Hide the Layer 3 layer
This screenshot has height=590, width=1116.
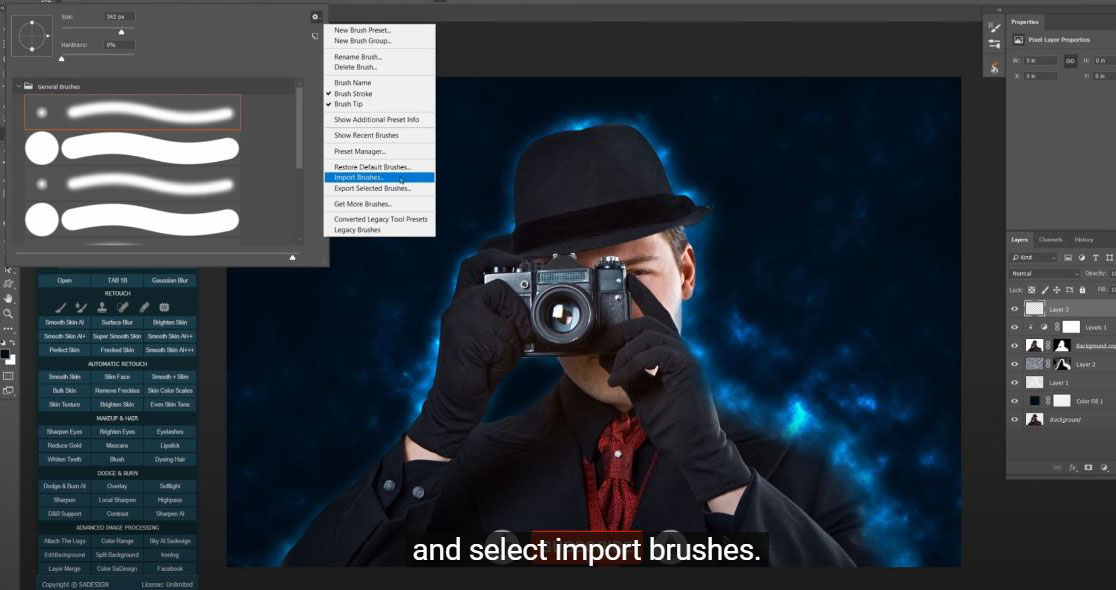pos(1015,308)
